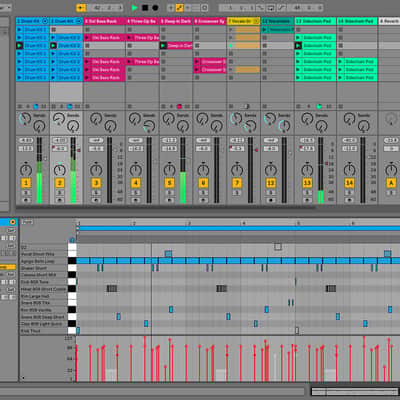Select the 14 Sidechain Pad track header
Viewport: 400px width, 400px height.
pyautogui.click(x=357, y=21)
